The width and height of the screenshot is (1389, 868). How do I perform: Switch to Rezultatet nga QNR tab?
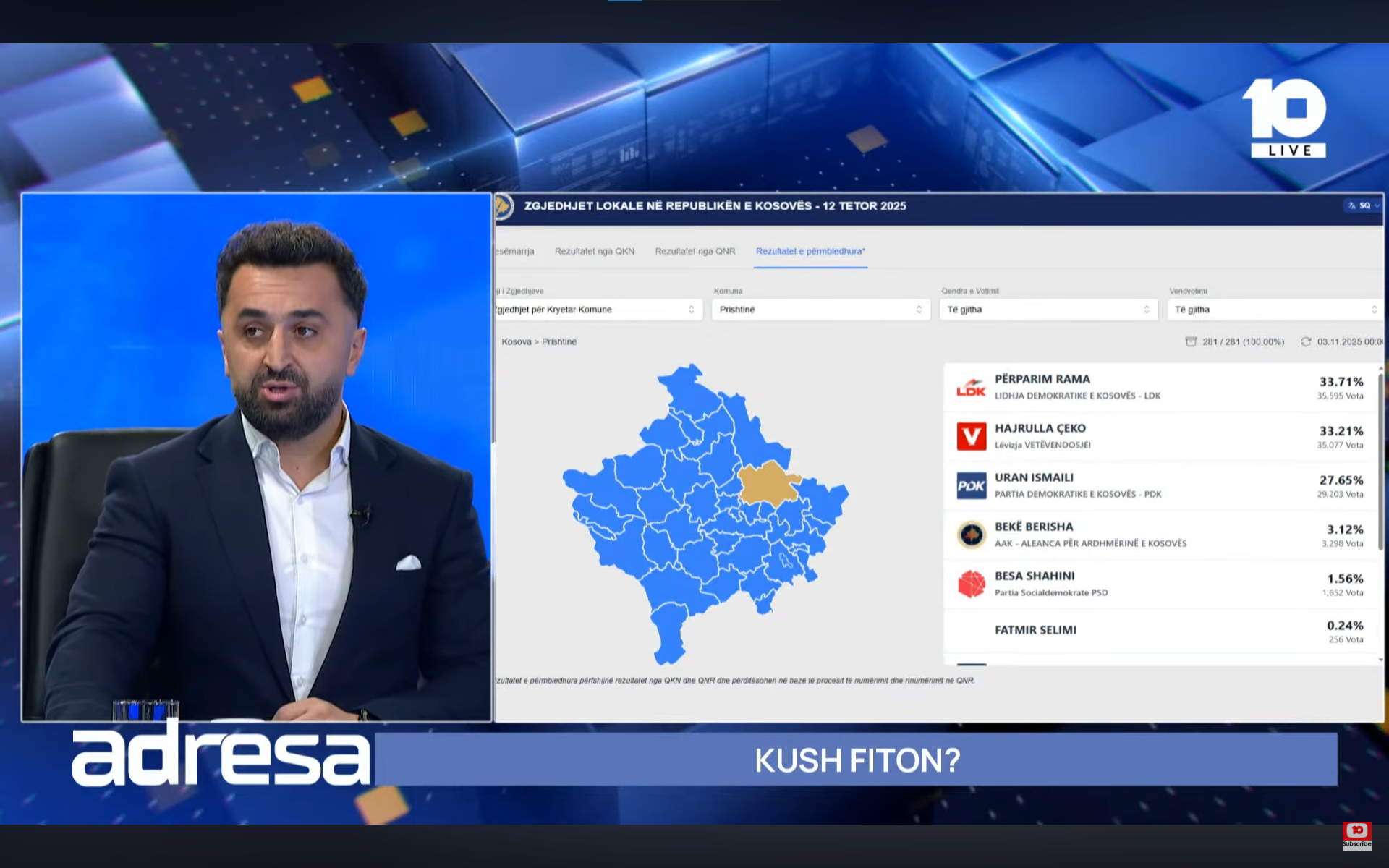694,251
